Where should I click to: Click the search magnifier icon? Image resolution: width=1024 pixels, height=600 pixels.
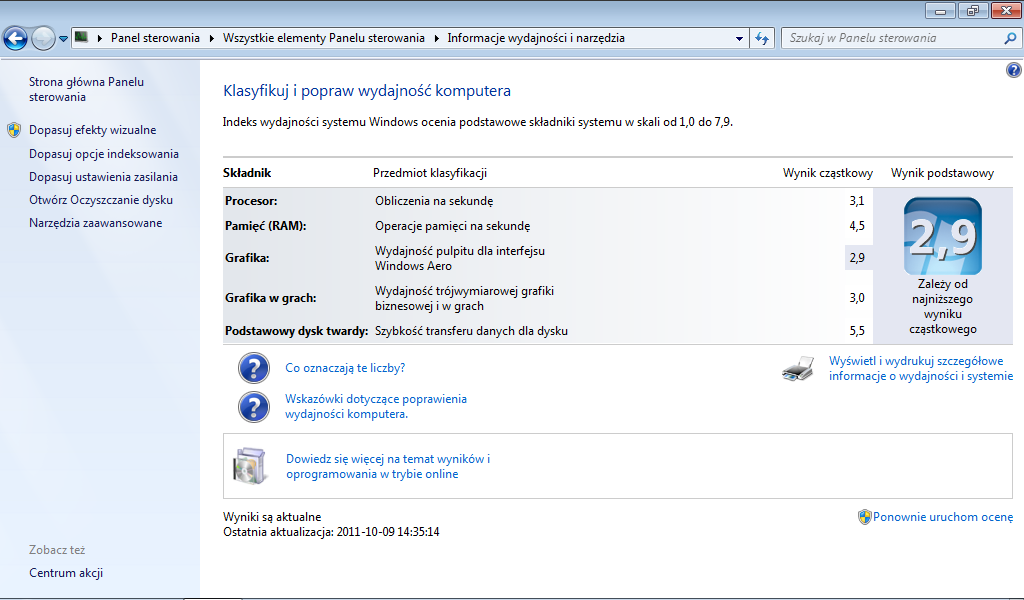click(1010, 38)
